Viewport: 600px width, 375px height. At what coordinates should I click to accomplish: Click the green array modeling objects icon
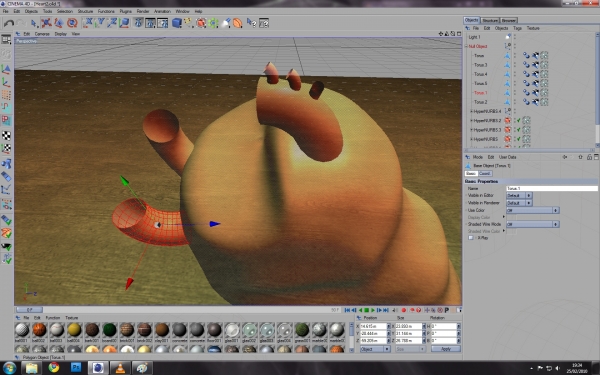[x=213, y=23]
